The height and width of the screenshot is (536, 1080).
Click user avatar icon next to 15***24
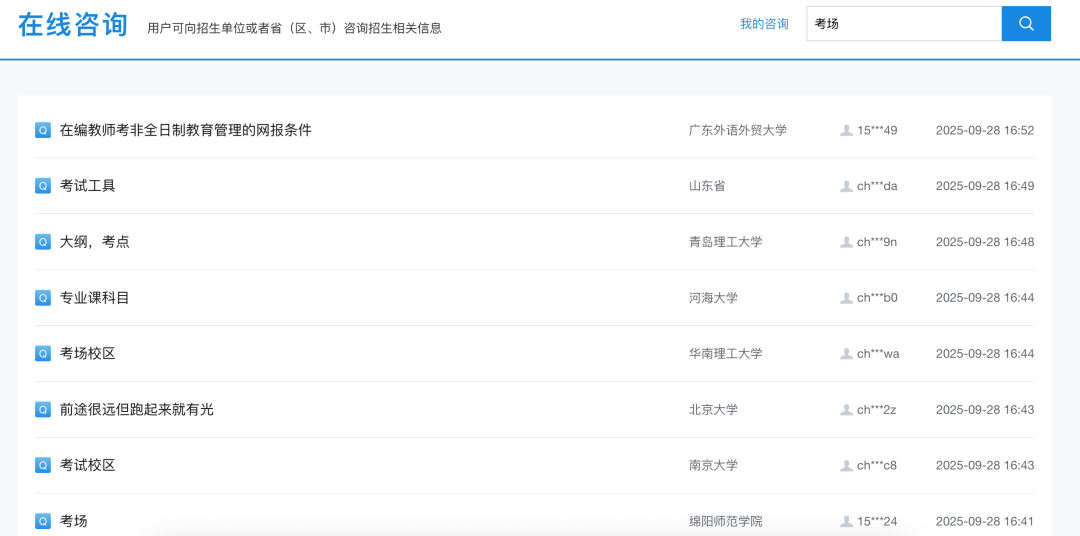pyautogui.click(x=847, y=522)
